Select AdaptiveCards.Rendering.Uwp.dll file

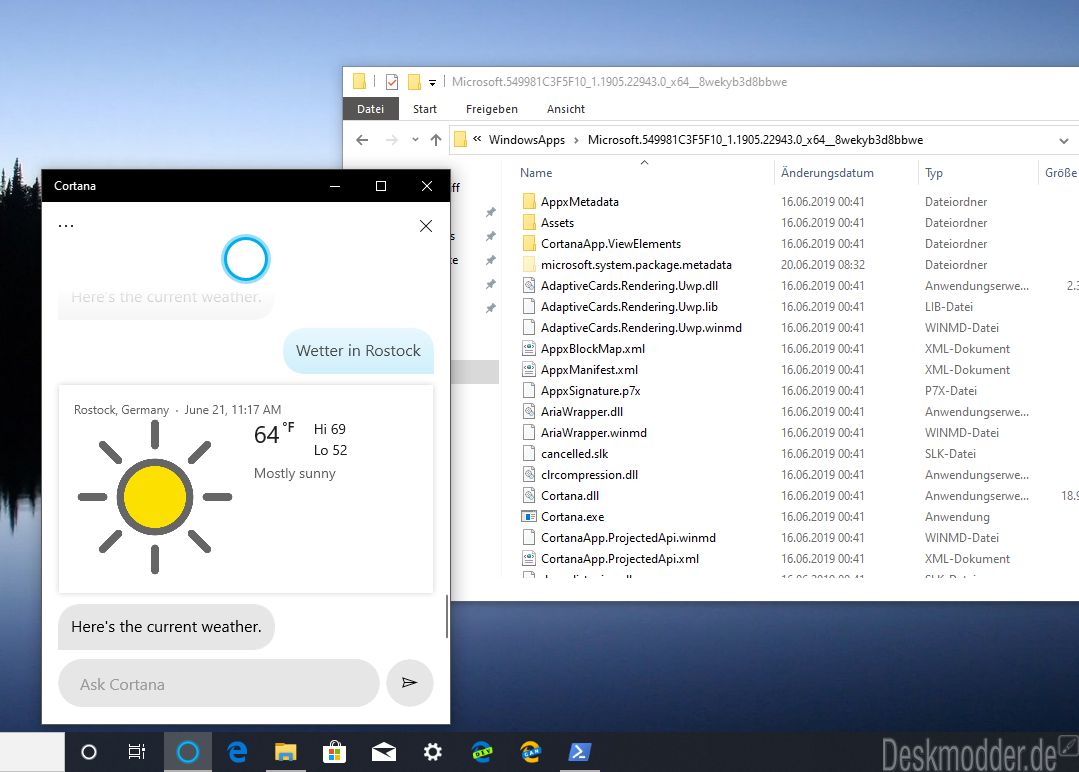[x=630, y=286]
